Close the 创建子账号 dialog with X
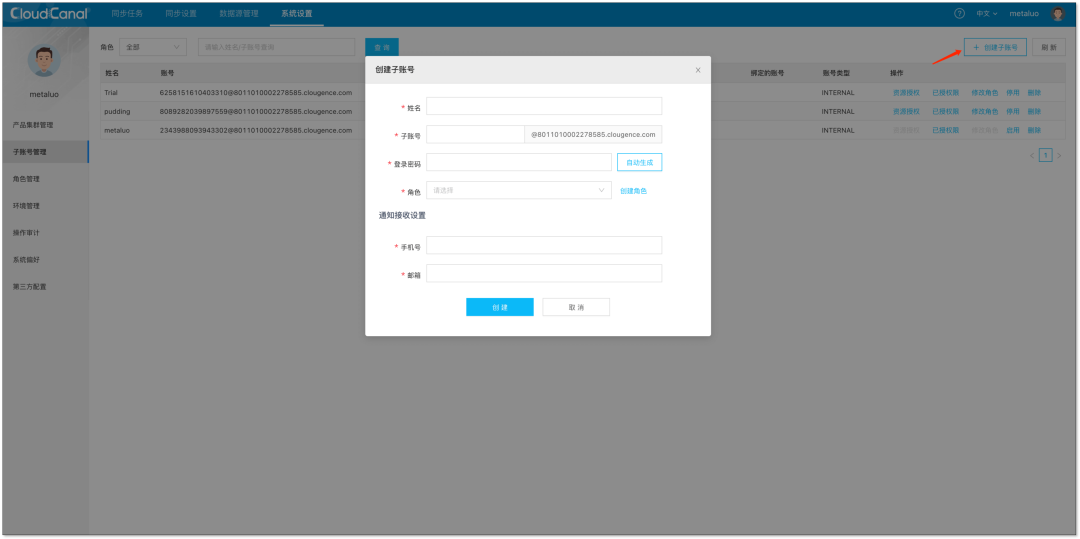Screen dimensions: 1080x539 (x=698, y=70)
